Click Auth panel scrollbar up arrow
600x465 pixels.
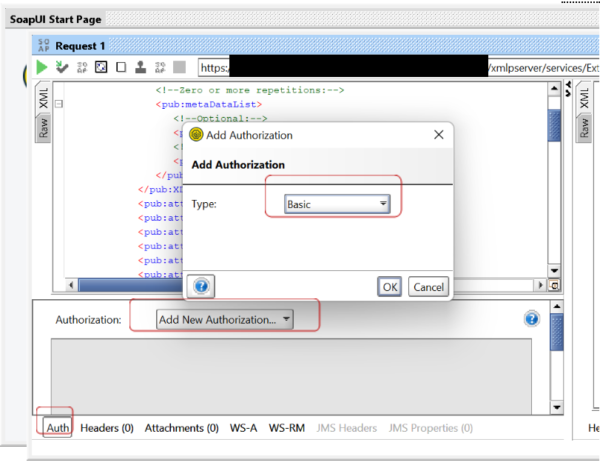(557, 307)
